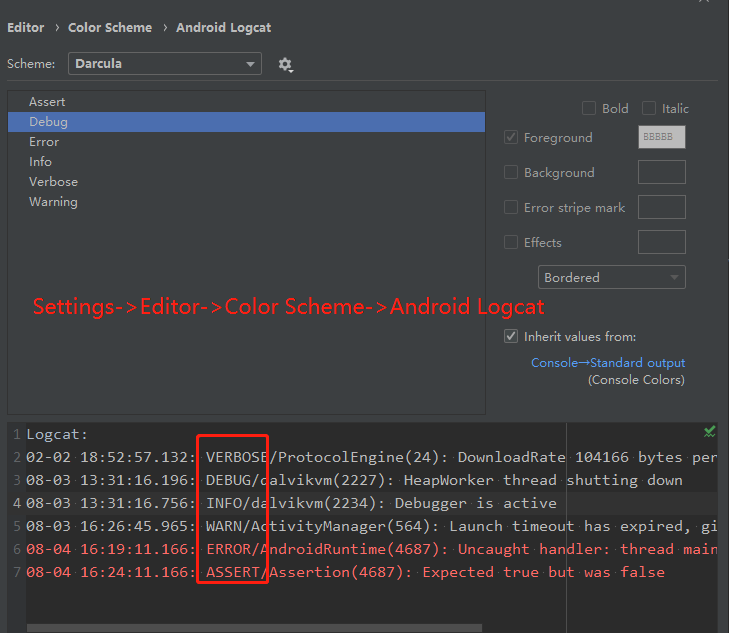Uncheck the Inherit values from checkbox

[x=512, y=337]
